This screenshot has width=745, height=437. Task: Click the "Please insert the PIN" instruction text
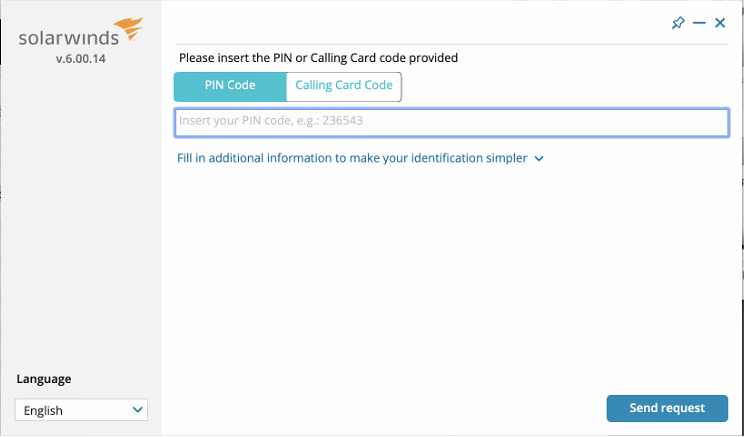[x=317, y=58]
